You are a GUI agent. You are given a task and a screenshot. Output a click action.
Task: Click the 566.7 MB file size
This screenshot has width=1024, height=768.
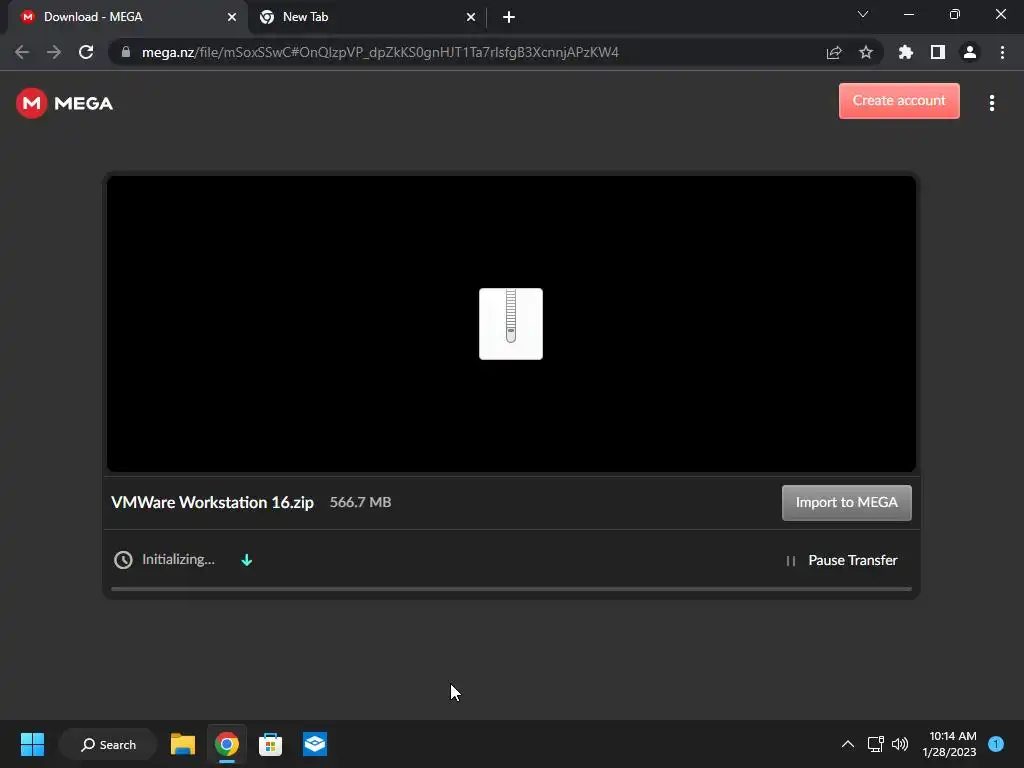click(x=360, y=502)
